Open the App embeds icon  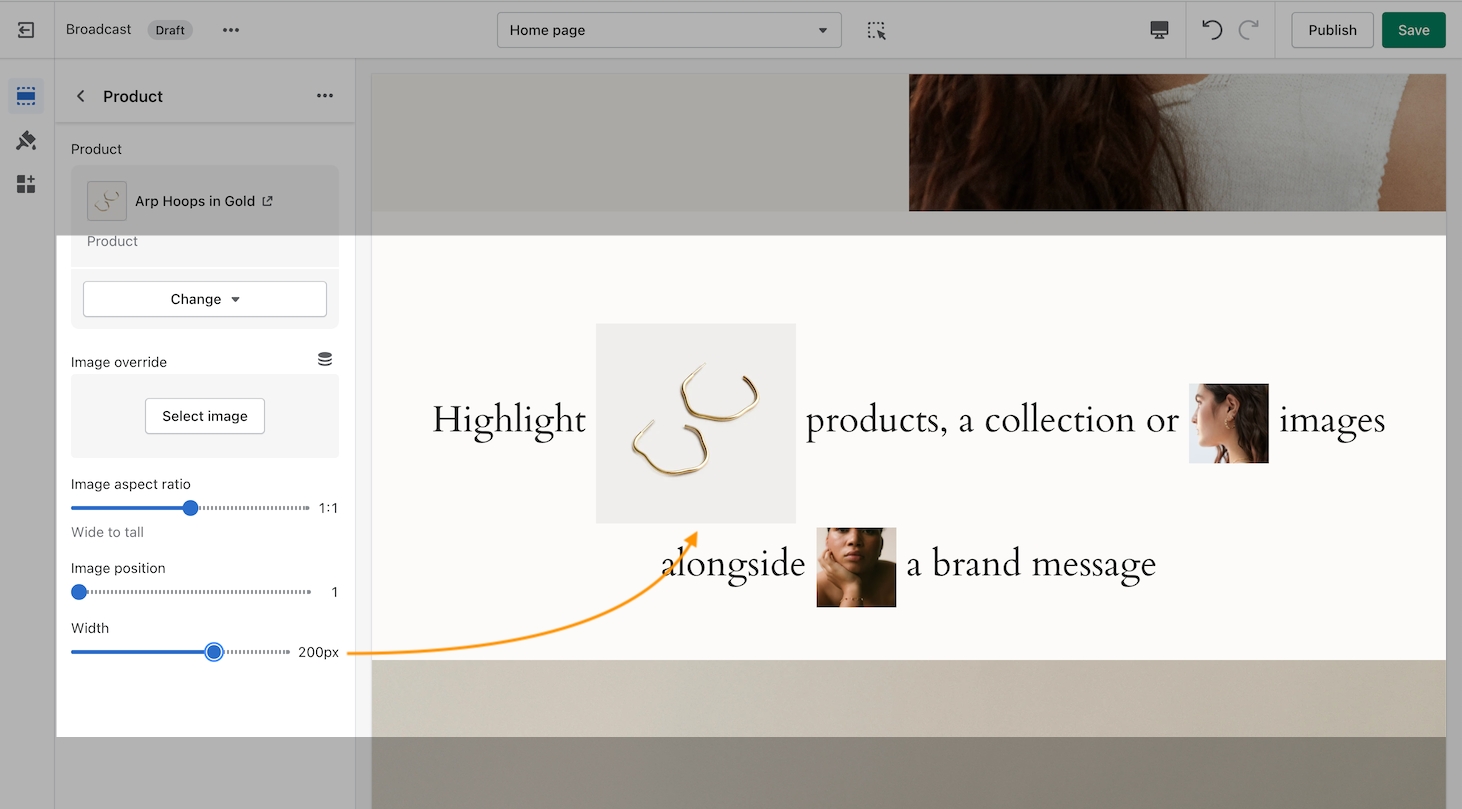click(x=26, y=184)
